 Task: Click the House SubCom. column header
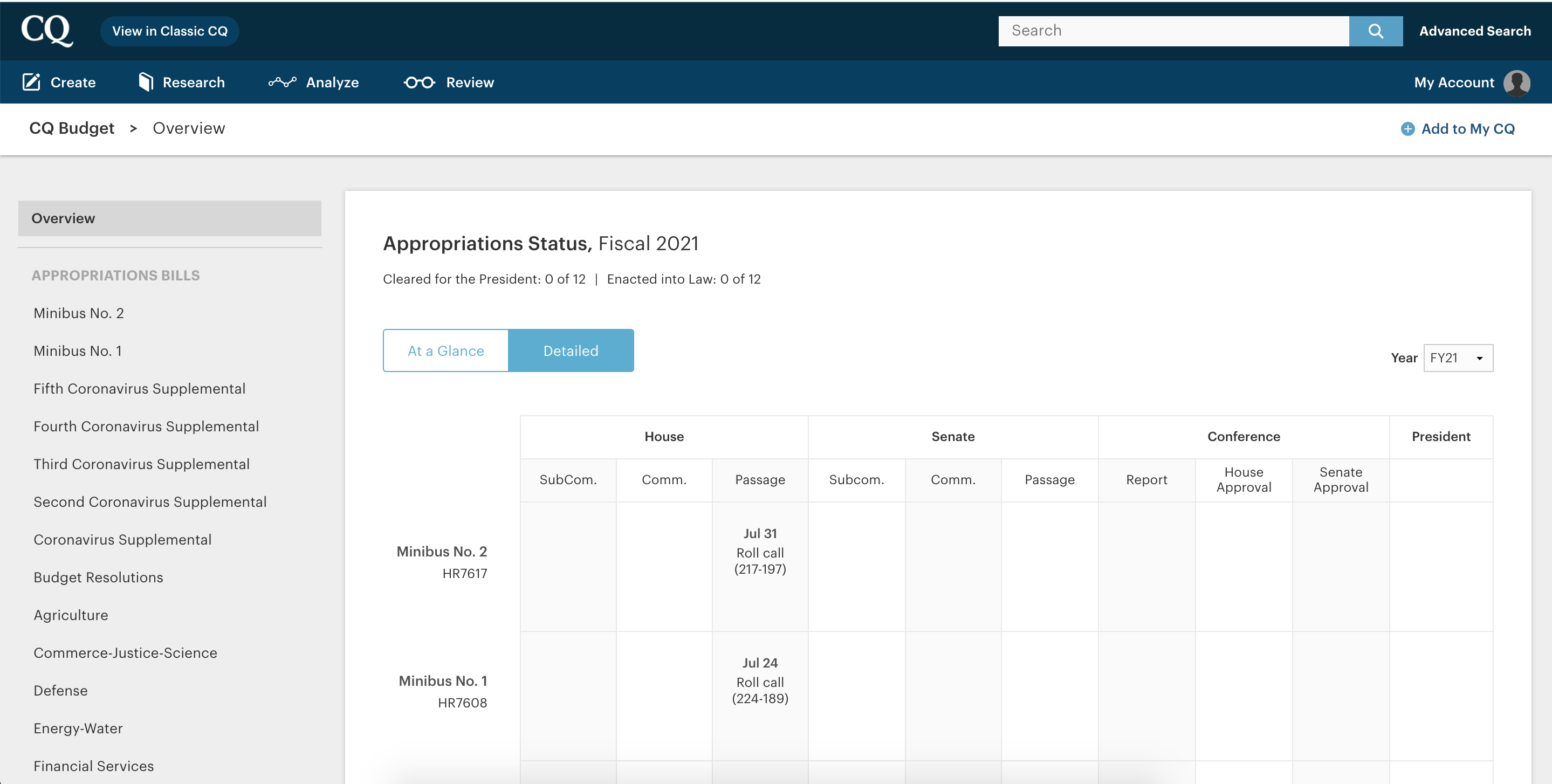coord(568,480)
